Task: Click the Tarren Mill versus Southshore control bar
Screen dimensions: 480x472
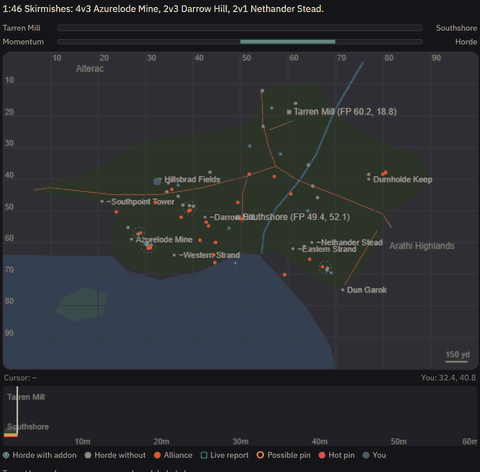Action: [x=240, y=28]
